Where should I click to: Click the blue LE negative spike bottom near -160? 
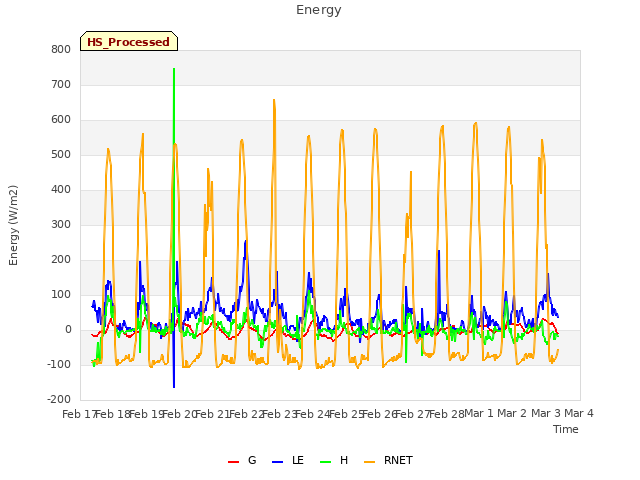click(174, 387)
